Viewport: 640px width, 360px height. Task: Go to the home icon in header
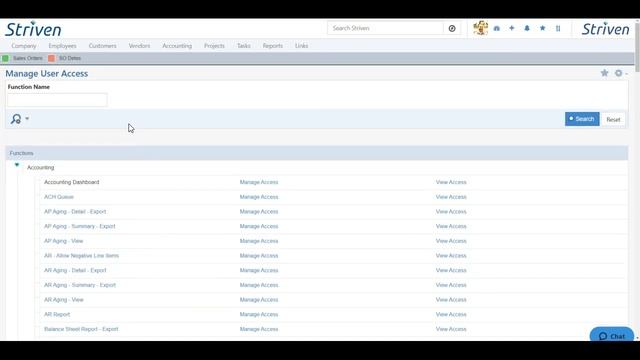pyautogui.click(x=497, y=28)
